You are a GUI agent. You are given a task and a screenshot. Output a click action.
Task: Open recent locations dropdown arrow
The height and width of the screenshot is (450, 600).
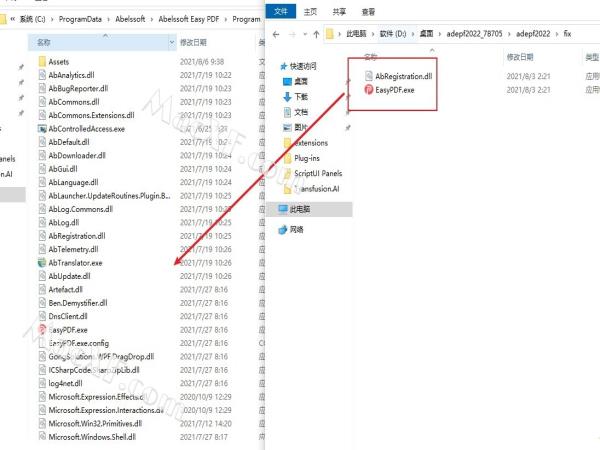pyautogui.click(x=305, y=34)
